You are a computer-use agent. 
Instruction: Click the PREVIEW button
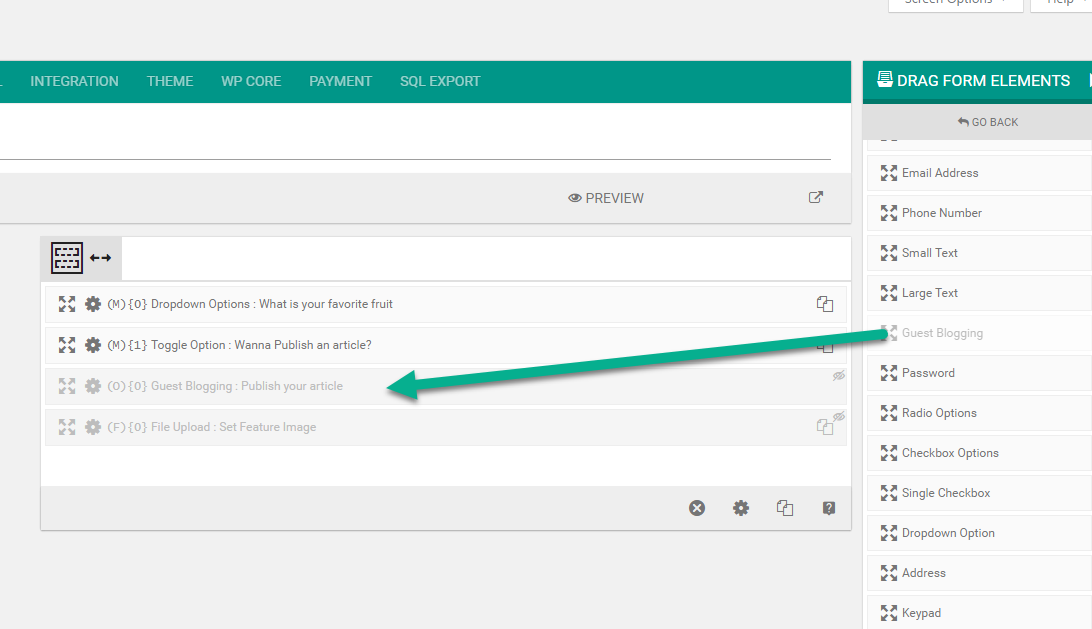606,198
